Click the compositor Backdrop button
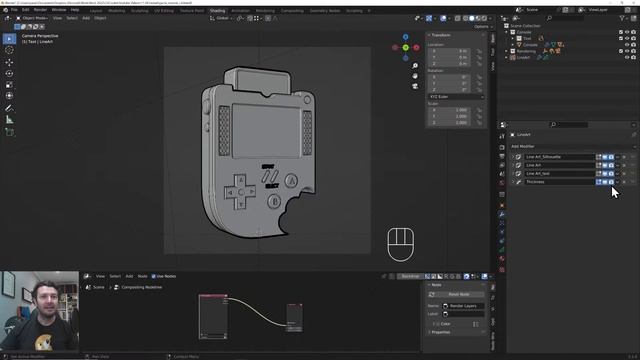This screenshot has height=360, width=640. point(410,277)
